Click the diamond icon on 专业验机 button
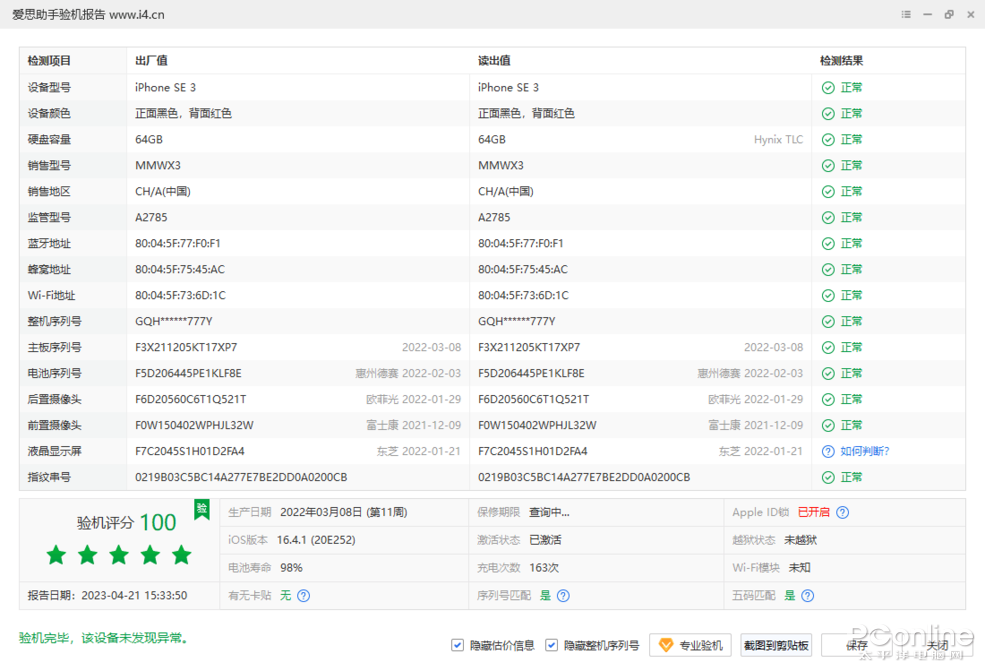985x671 pixels. (666, 645)
